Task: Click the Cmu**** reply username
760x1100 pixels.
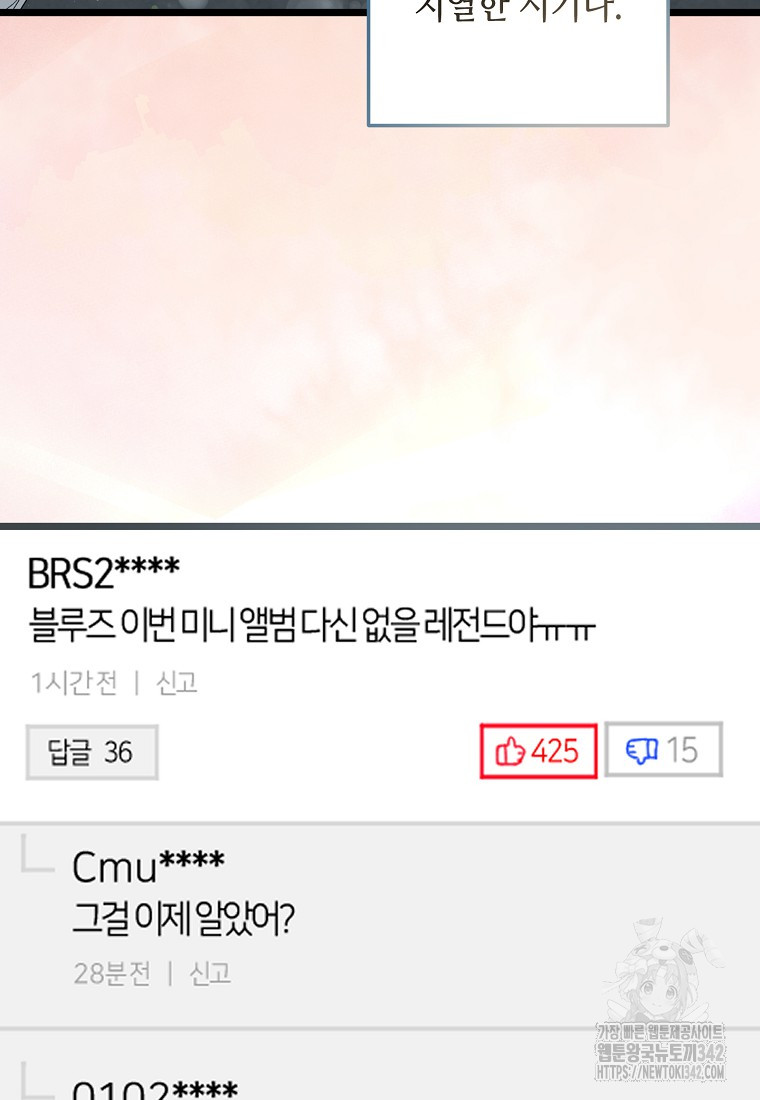Action: 149,867
